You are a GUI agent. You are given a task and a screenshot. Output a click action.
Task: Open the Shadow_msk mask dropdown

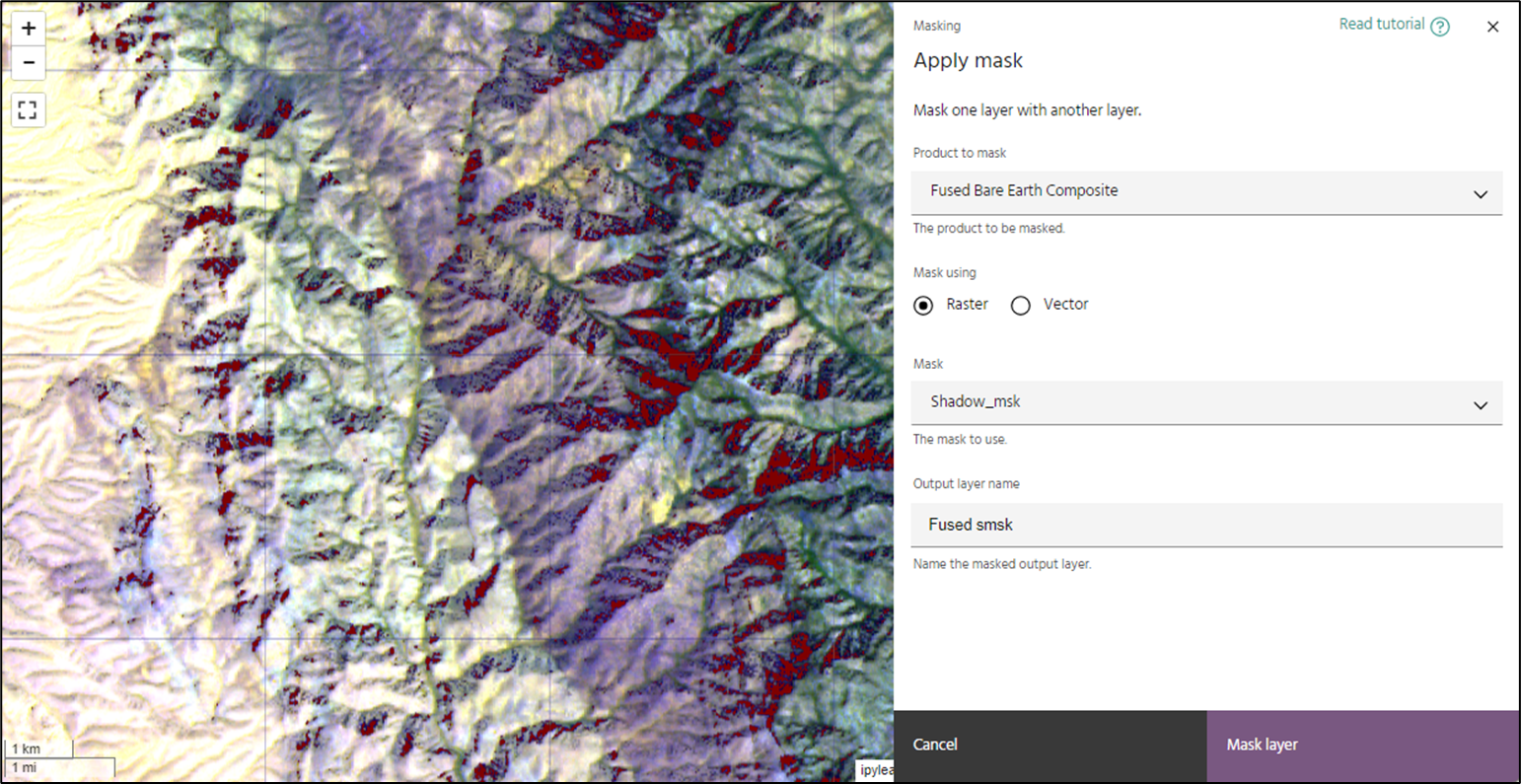1206,403
